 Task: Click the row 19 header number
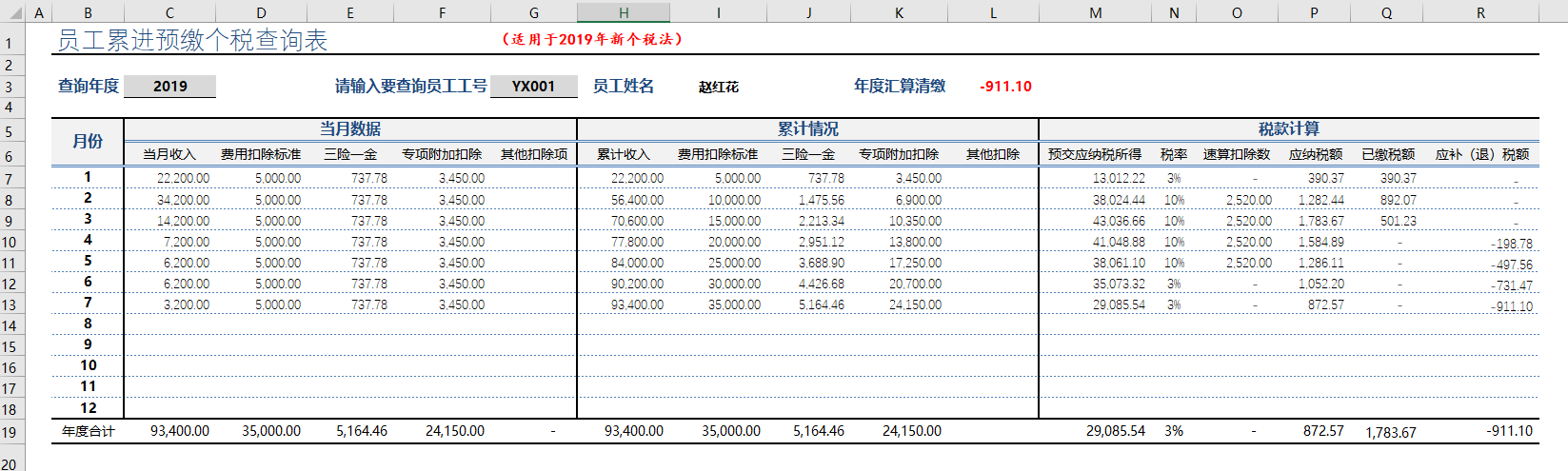point(10,431)
